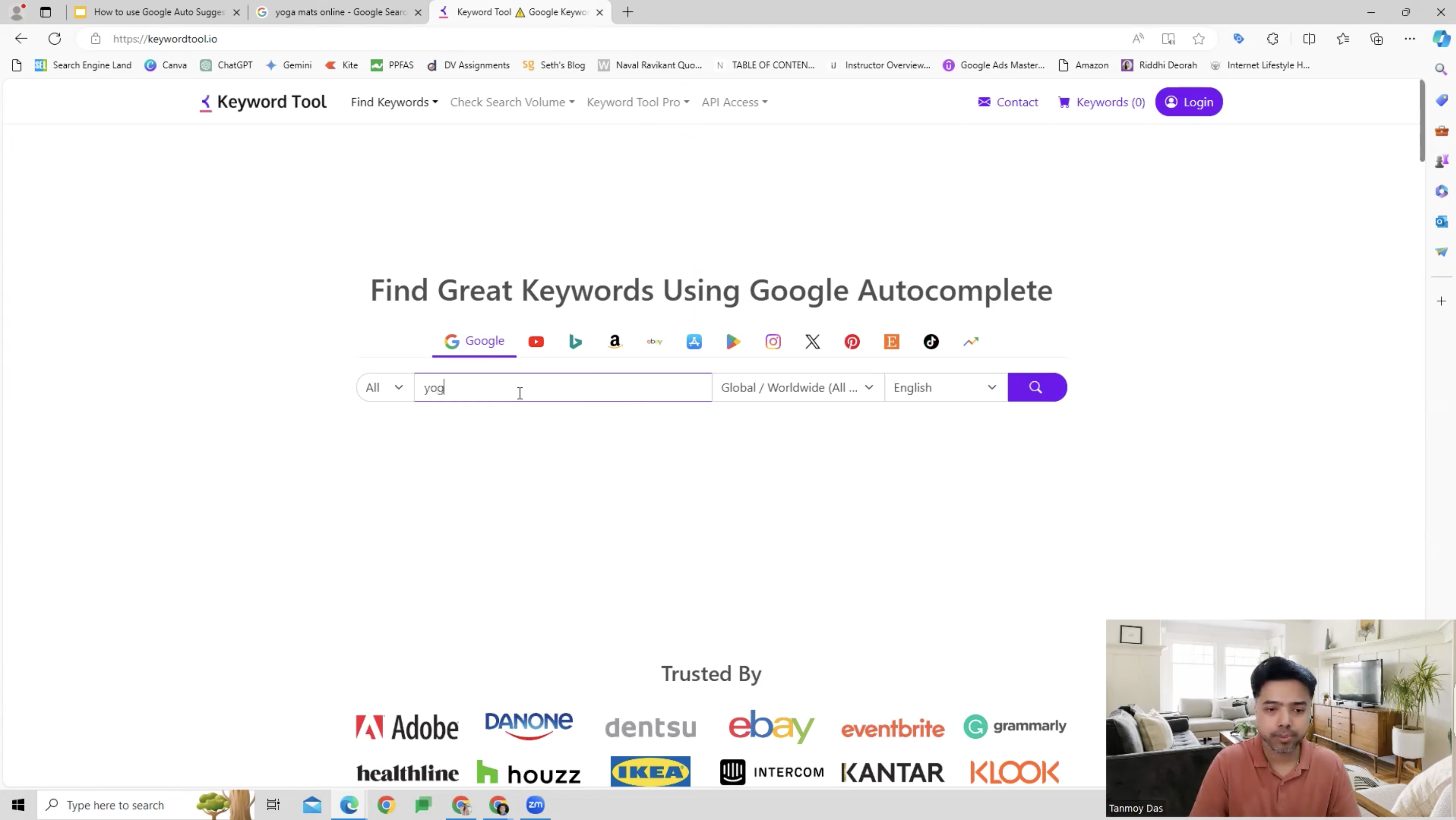Open the Global / Worldwide location dropdown
Viewport: 1456px width, 820px height.
[x=797, y=387]
